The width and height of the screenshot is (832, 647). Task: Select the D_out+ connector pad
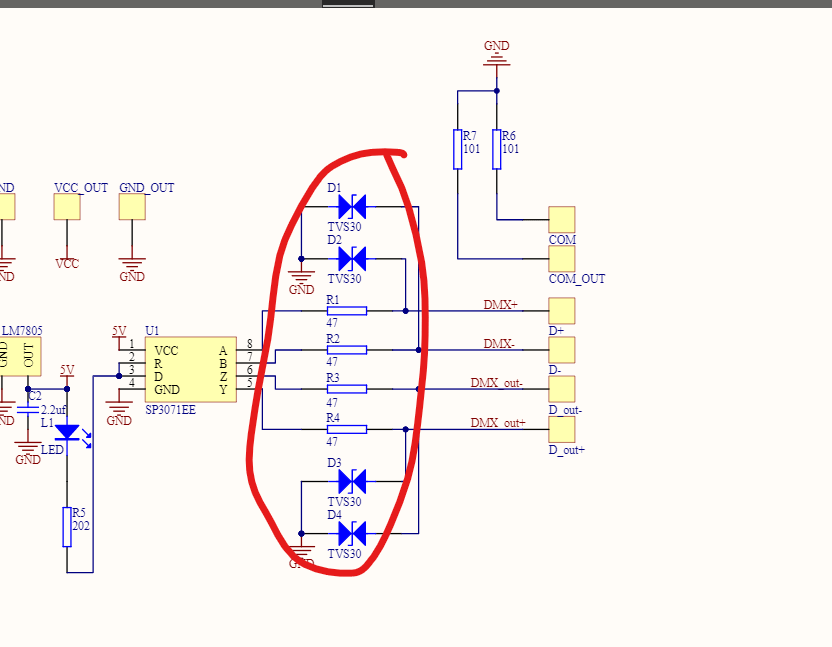[563, 430]
